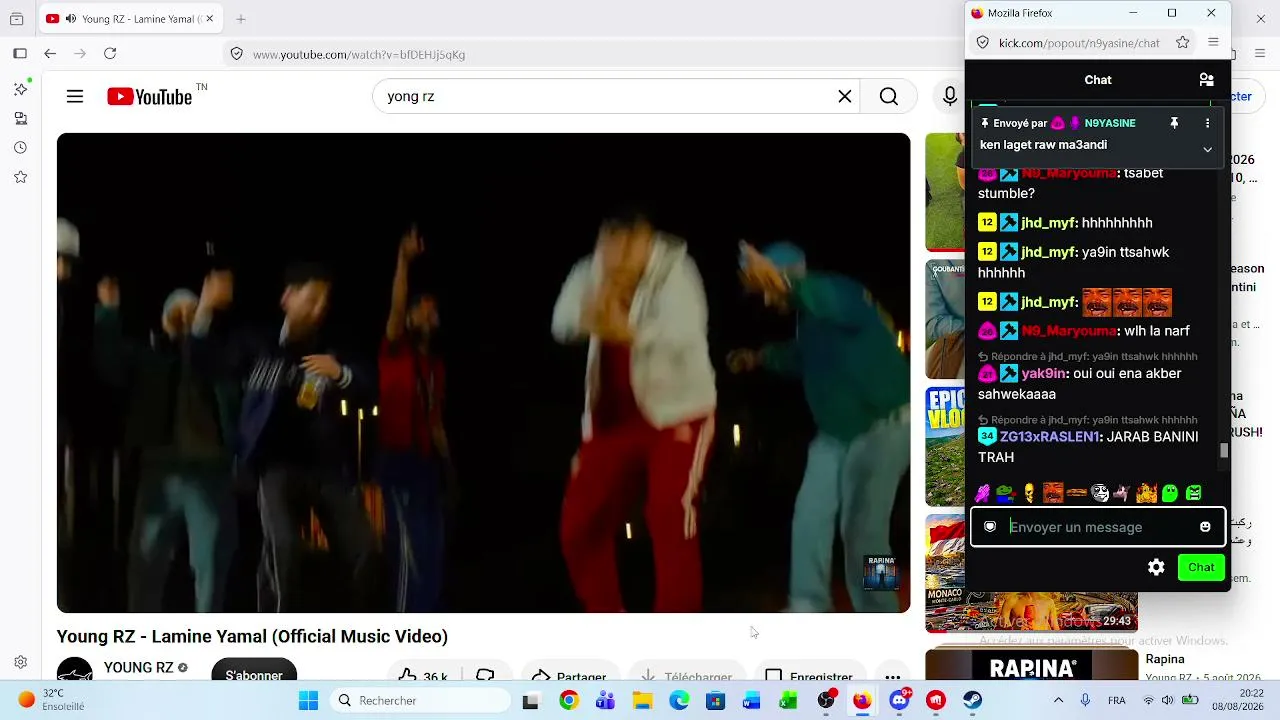
Task: Send message with green Chat button
Action: (x=1201, y=567)
